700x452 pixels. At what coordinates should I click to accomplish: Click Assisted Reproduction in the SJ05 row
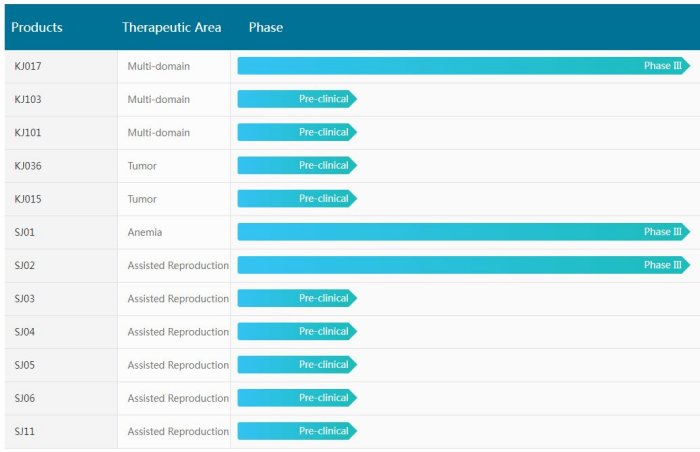click(x=178, y=365)
